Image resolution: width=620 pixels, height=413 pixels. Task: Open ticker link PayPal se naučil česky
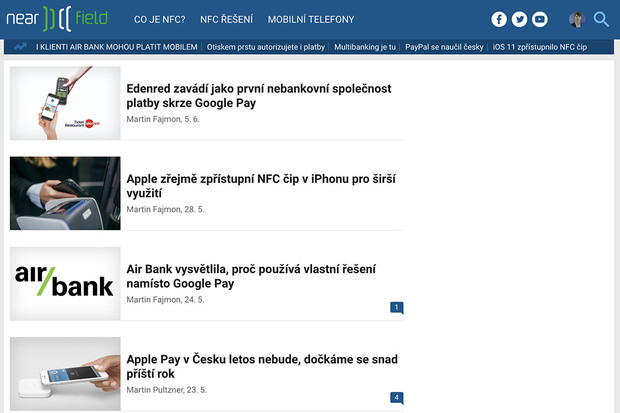(x=444, y=47)
